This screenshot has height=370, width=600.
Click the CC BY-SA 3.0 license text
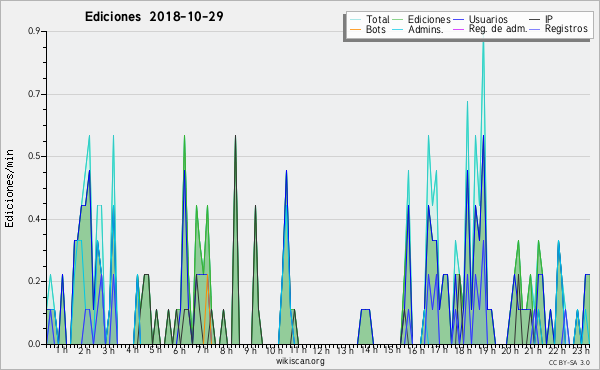pos(569,362)
